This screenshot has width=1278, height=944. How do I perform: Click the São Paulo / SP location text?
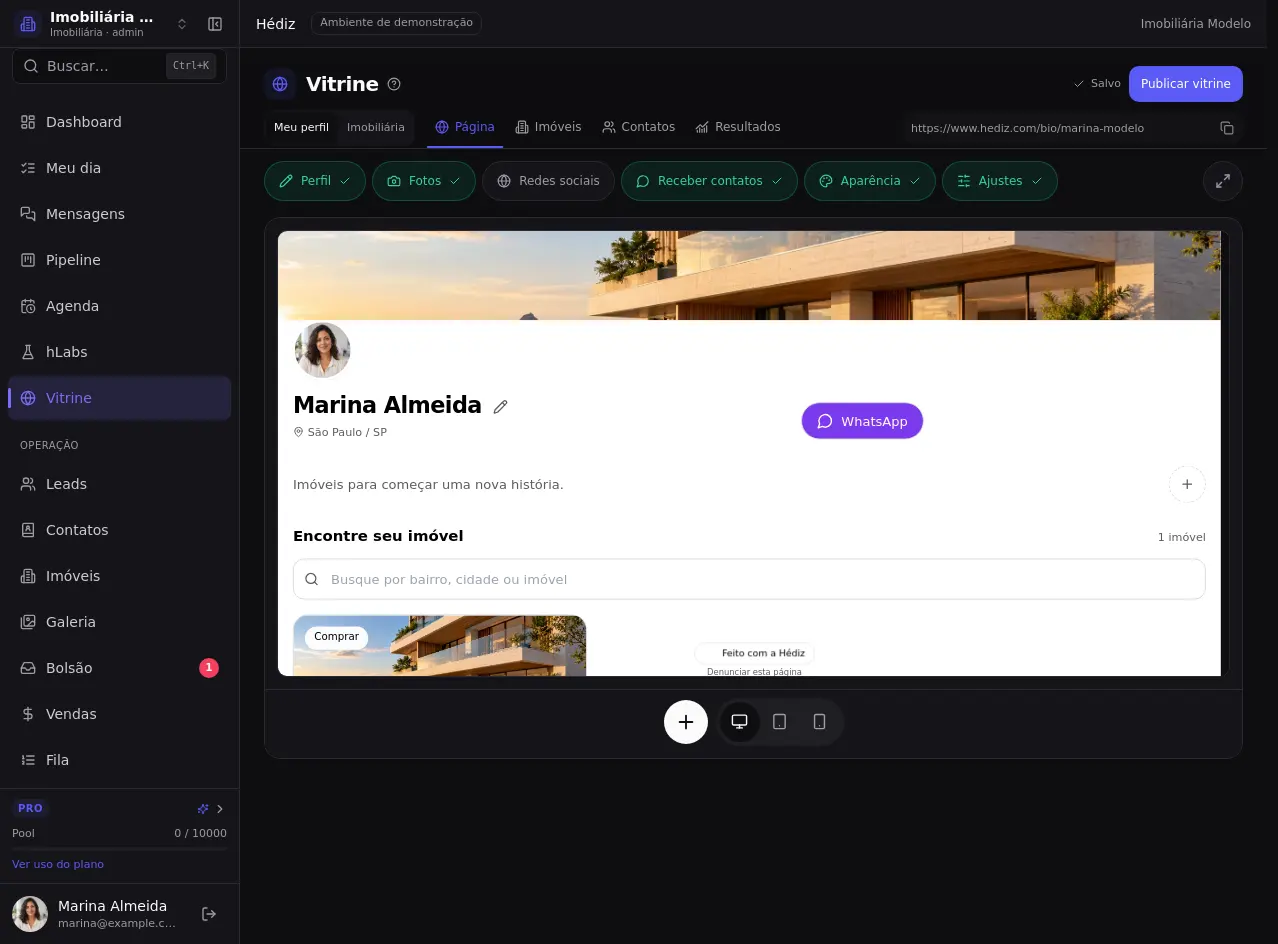[x=347, y=432]
